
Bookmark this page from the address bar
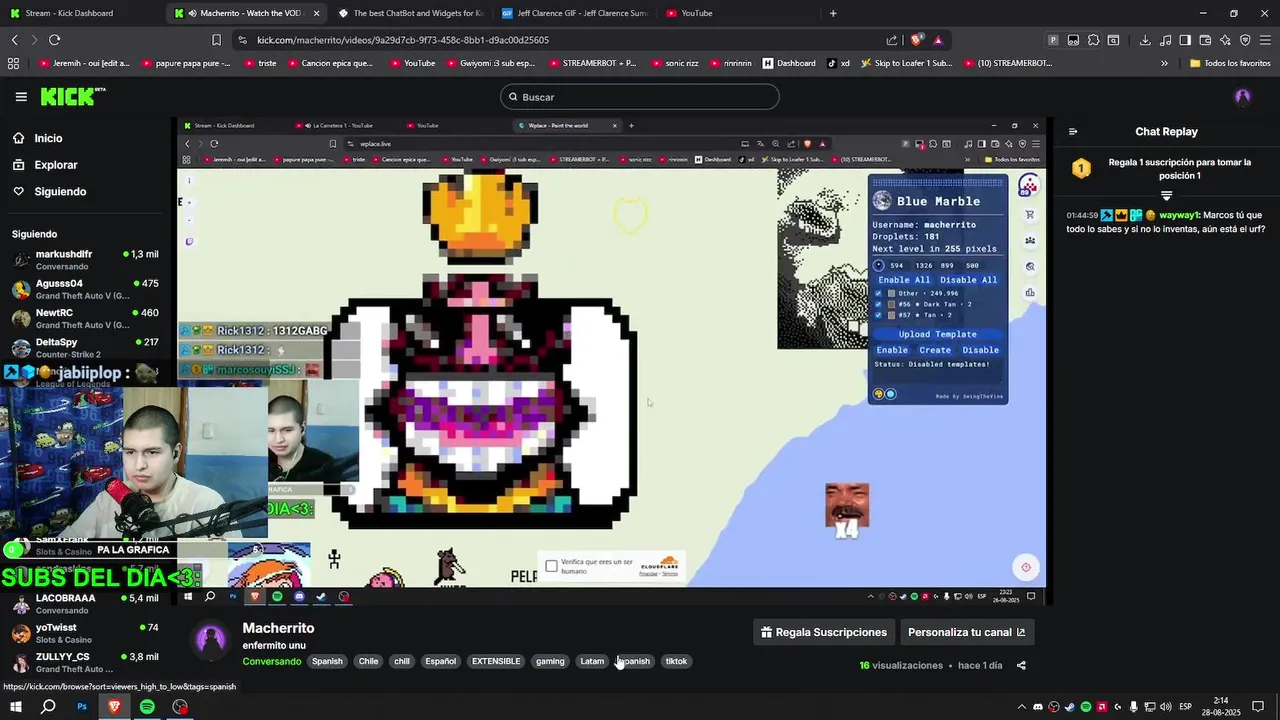216,40
